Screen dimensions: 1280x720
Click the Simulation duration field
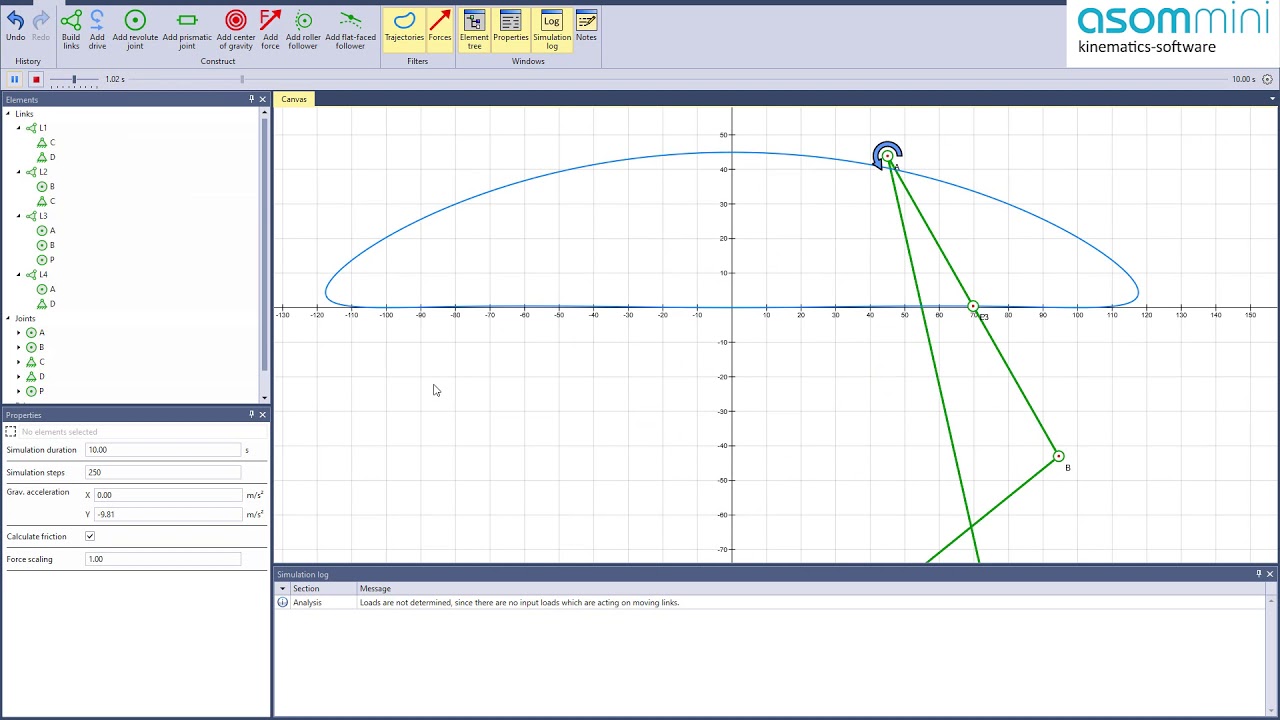(163, 450)
